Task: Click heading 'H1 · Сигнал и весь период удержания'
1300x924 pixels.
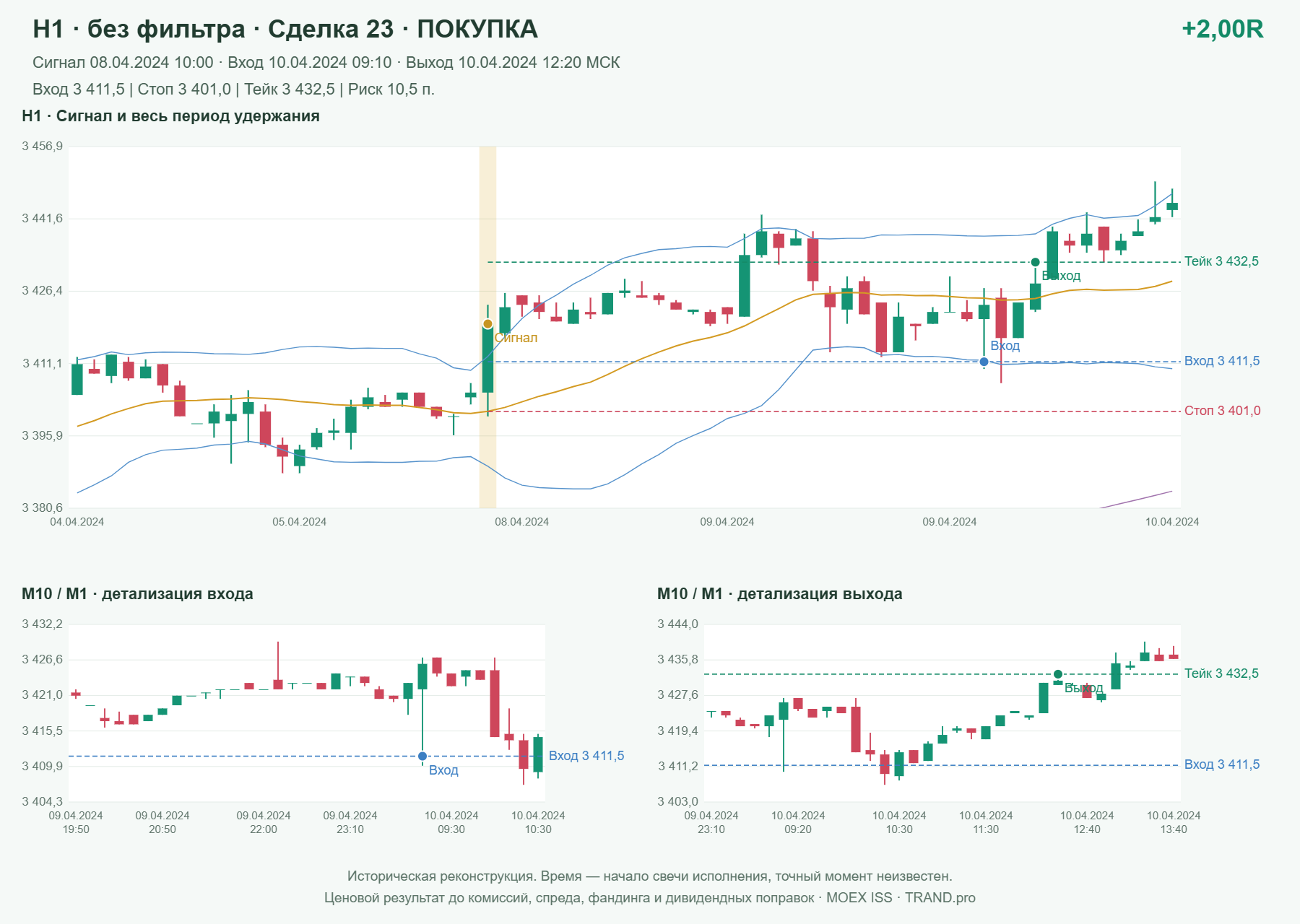Action: [x=170, y=116]
